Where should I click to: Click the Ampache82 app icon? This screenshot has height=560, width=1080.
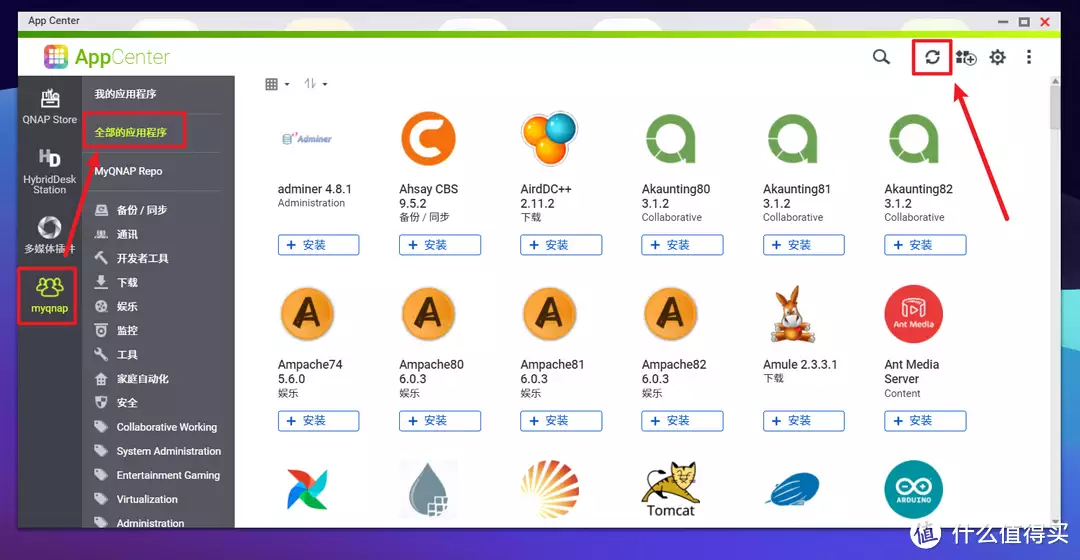pos(670,314)
